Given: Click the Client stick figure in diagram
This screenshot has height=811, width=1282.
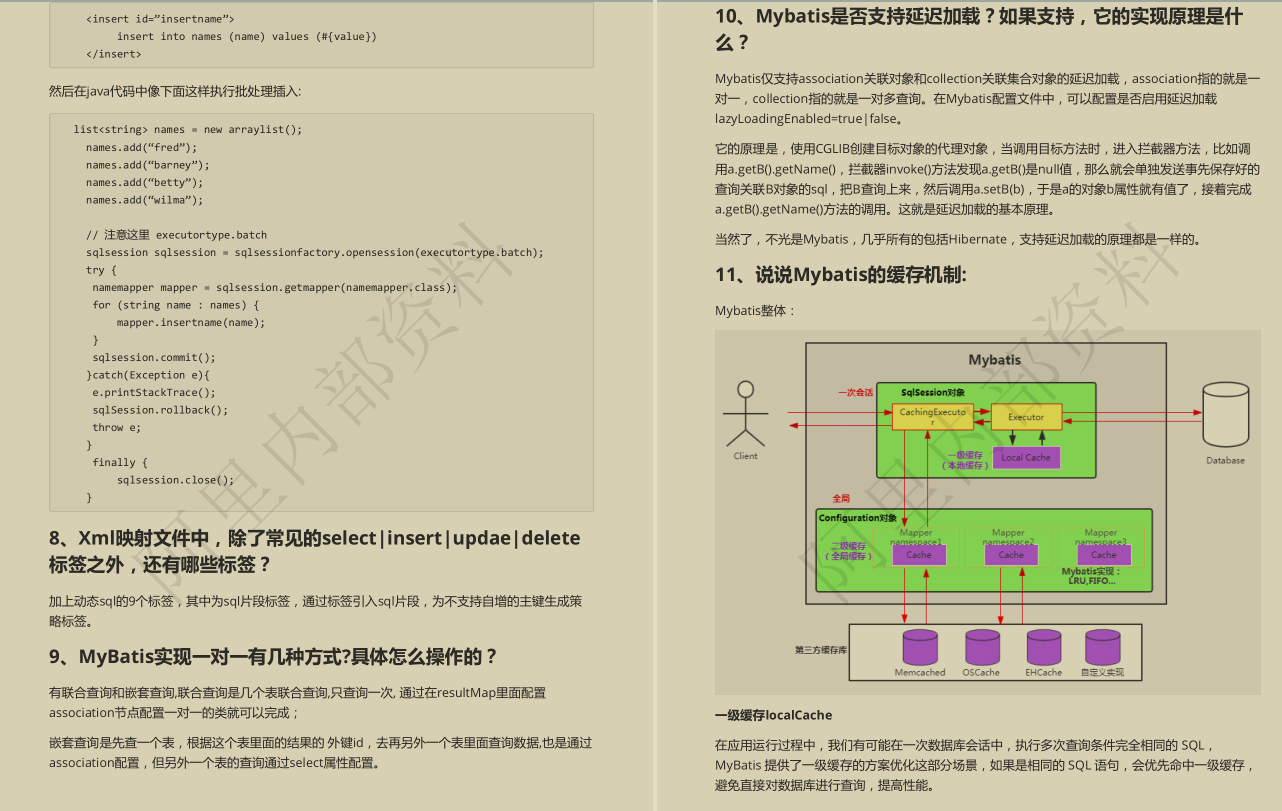Looking at the screenshot, I should pos(745,414).
